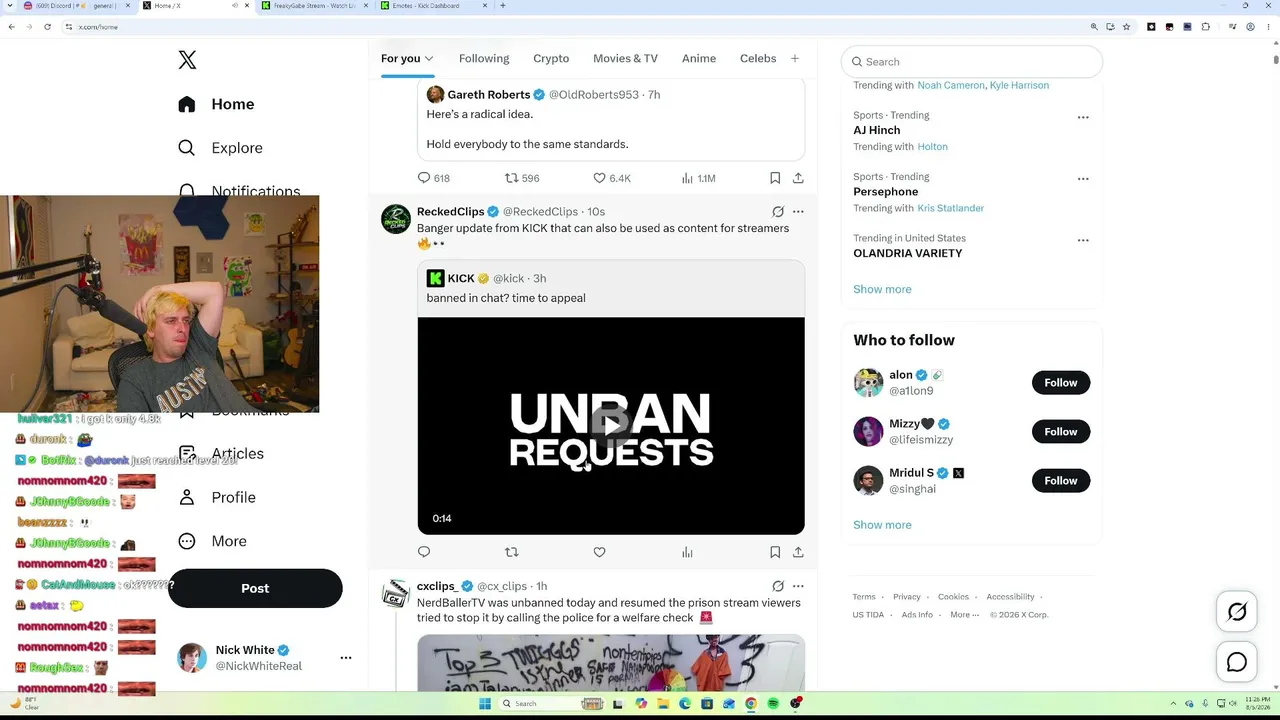The width and height of the screenshot is (1280, 720).
Task: Switch to the Kick Dashboard browser tab
Action: click(430, 6)
